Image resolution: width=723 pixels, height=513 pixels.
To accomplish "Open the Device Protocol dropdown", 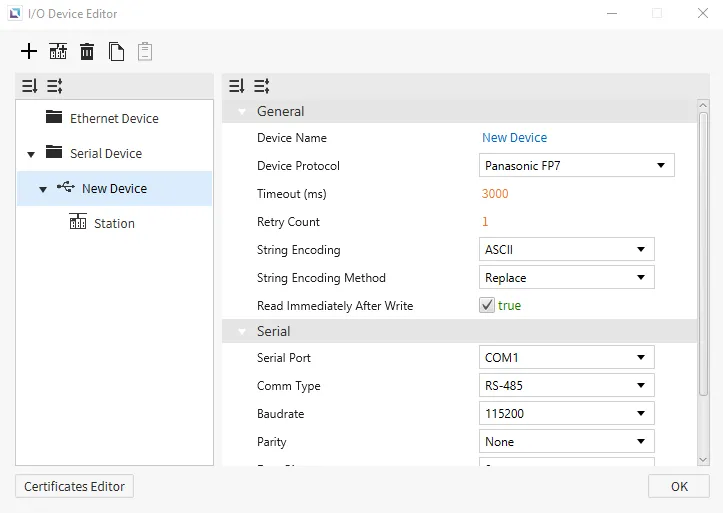I will pos(577,165).
